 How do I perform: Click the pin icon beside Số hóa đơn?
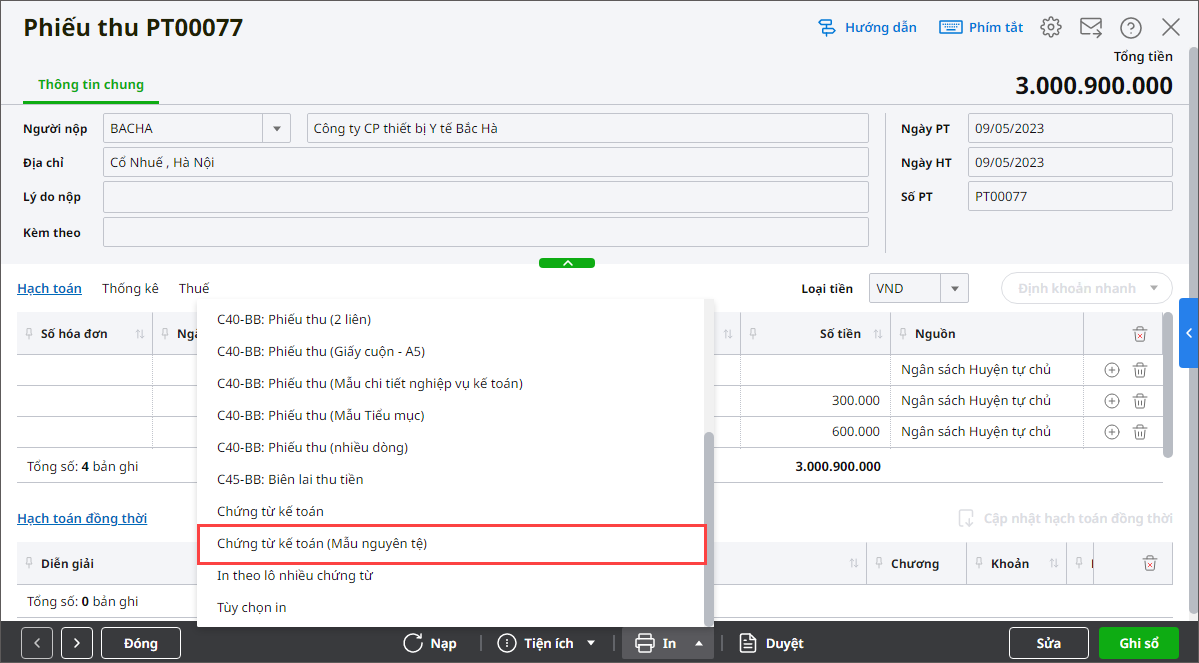point(29,333)
